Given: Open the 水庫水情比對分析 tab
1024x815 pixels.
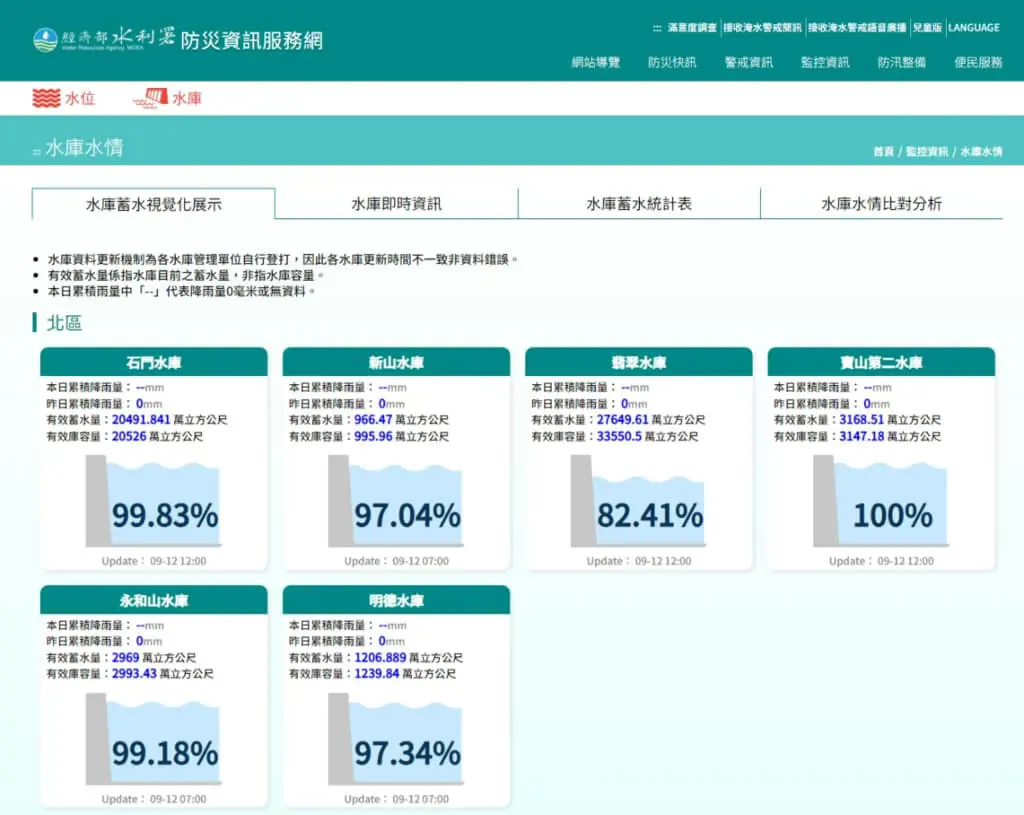Looking at the screenshot, I should [882, 204].
